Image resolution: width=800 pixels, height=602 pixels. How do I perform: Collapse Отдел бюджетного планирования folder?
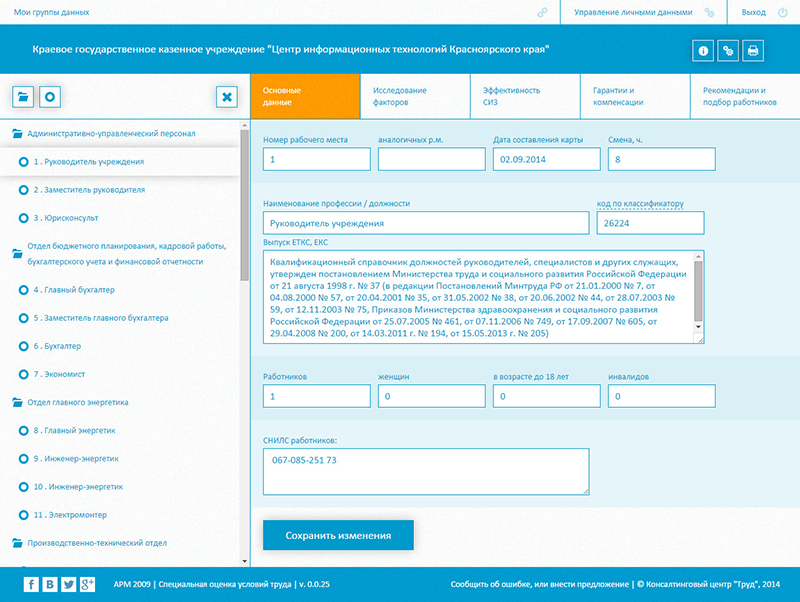17,254
